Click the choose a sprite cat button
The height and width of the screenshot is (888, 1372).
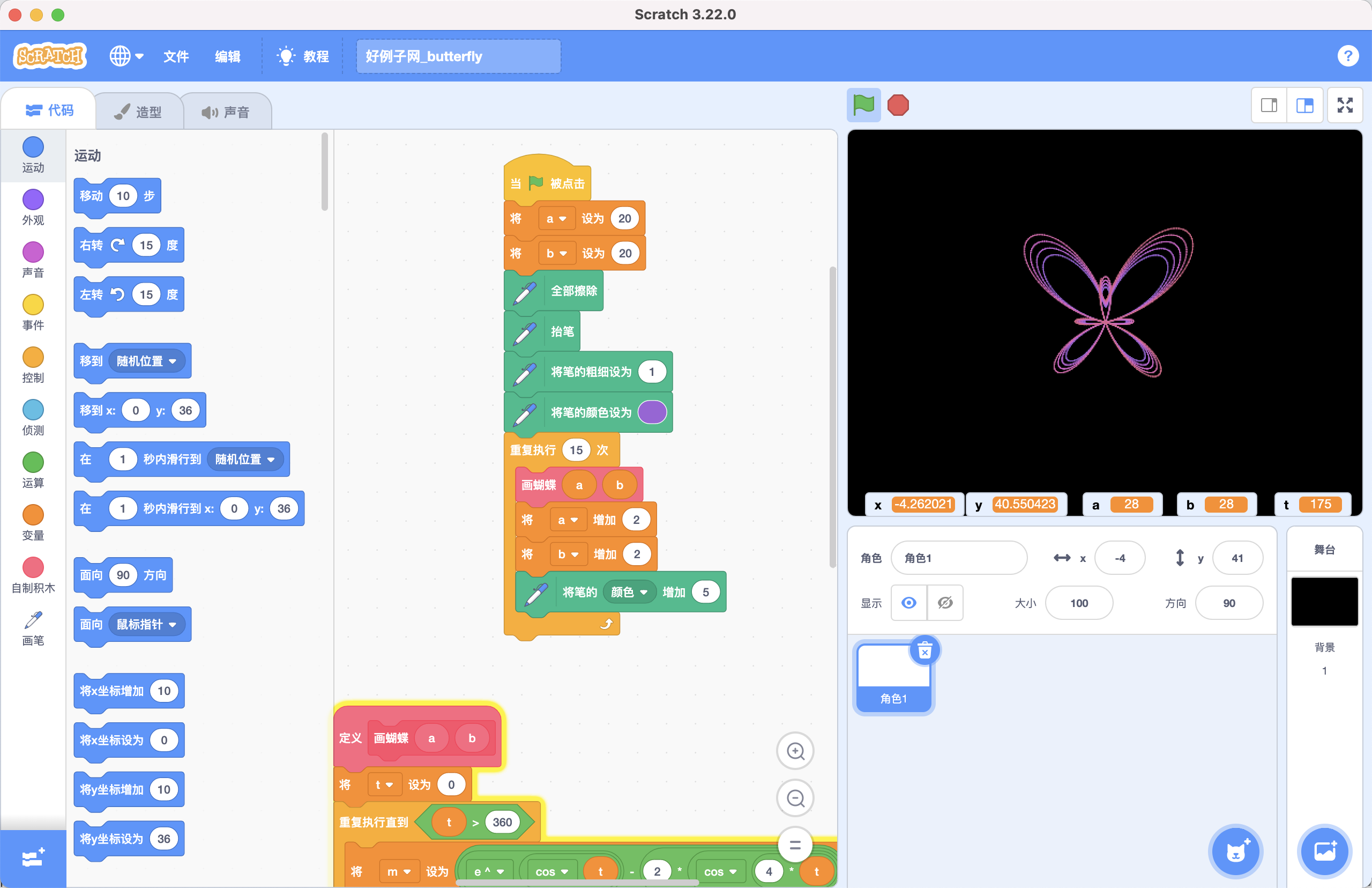[1235, 851]
